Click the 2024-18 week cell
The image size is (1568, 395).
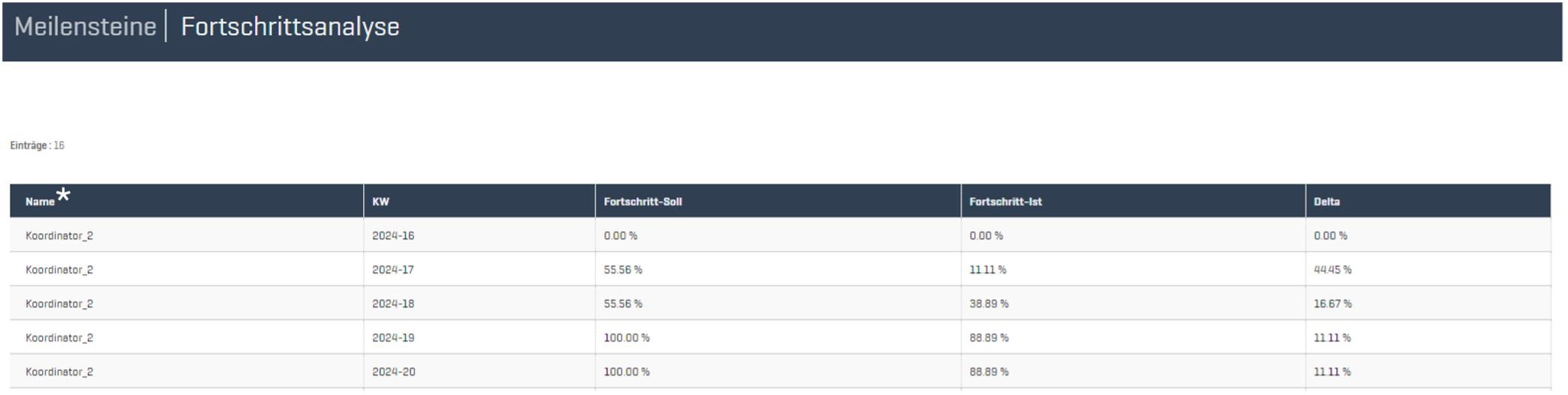pos(393,304)
